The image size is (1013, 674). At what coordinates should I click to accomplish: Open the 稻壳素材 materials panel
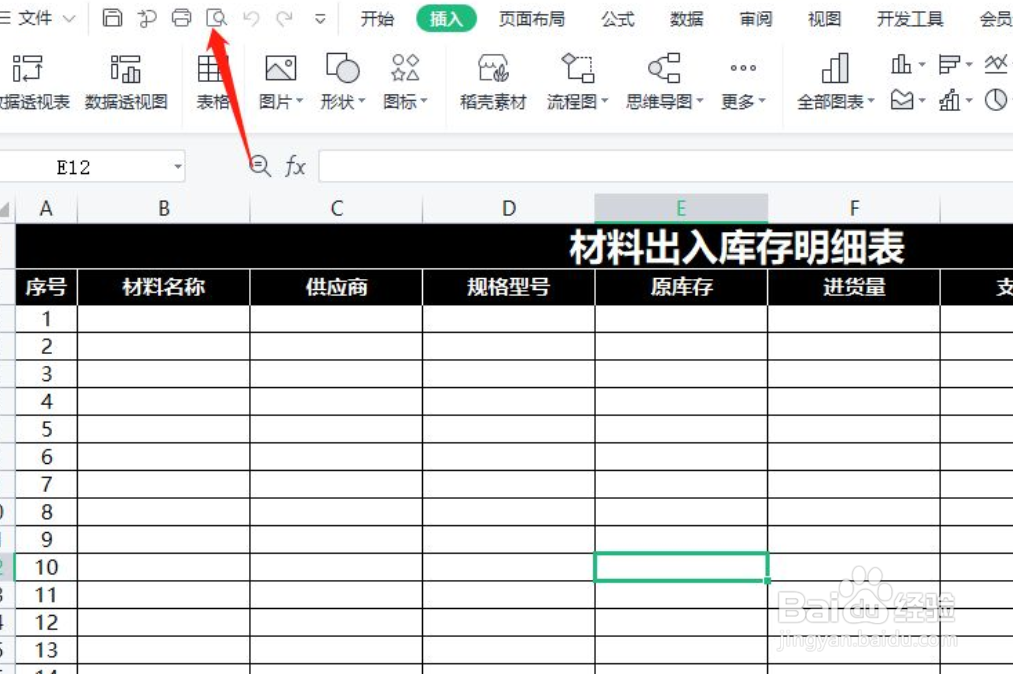click(491, 80)
